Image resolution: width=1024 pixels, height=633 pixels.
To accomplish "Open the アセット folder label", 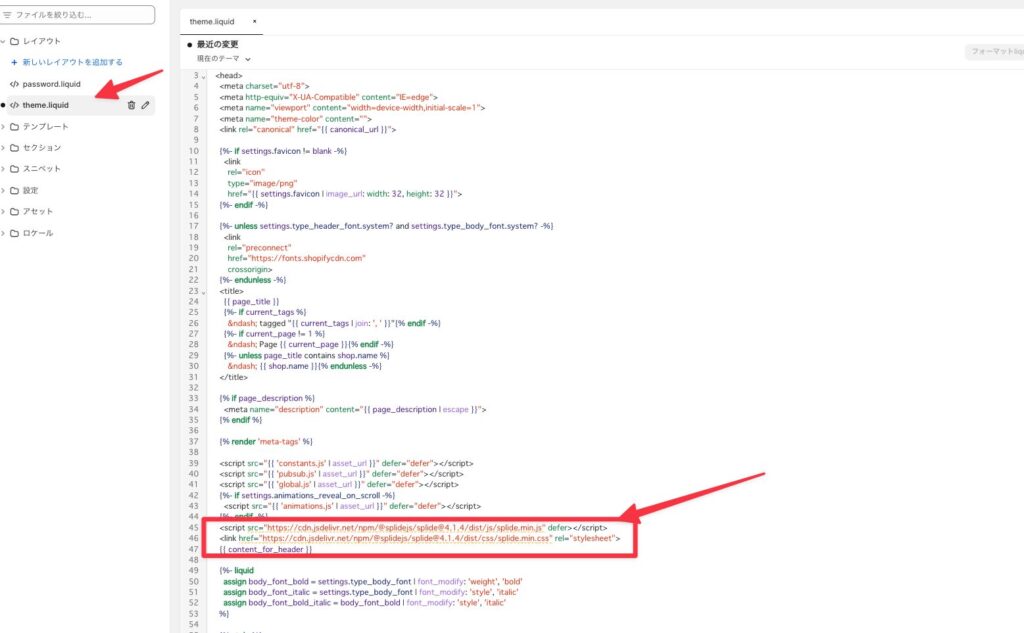I will 38,212.
